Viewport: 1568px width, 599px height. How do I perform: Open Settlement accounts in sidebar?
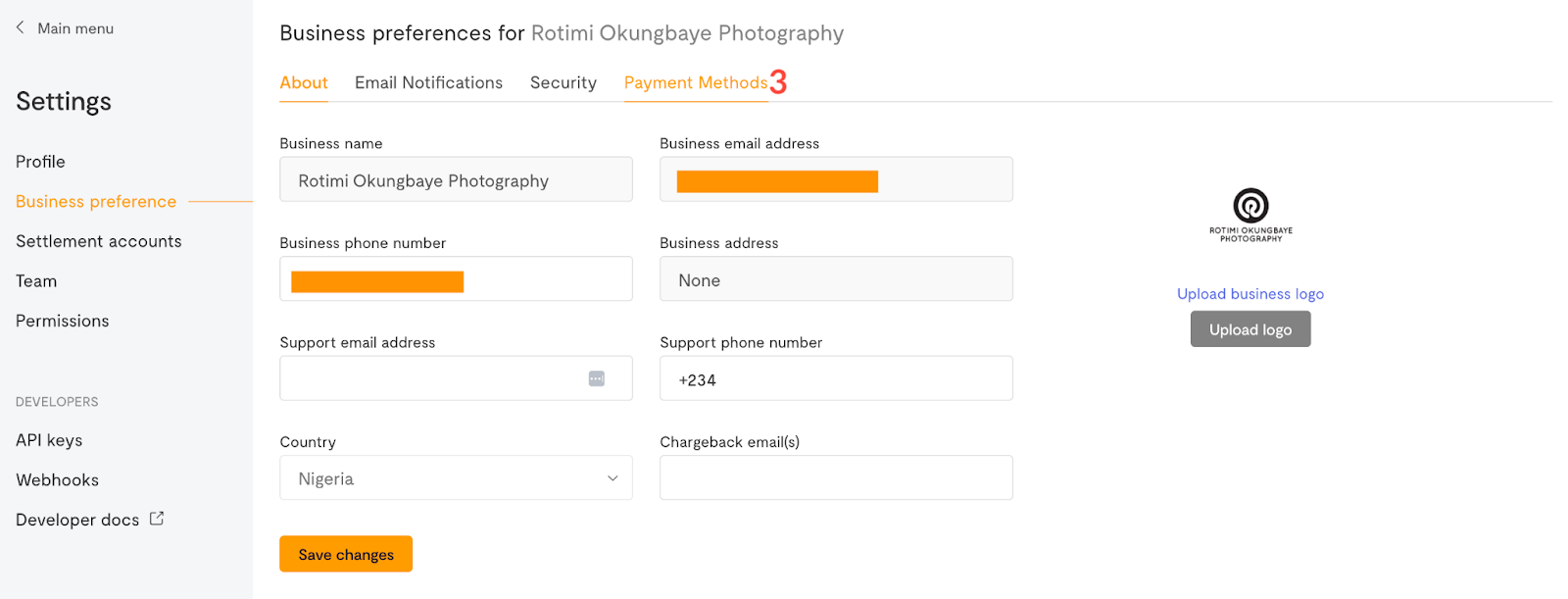(99, 241)
